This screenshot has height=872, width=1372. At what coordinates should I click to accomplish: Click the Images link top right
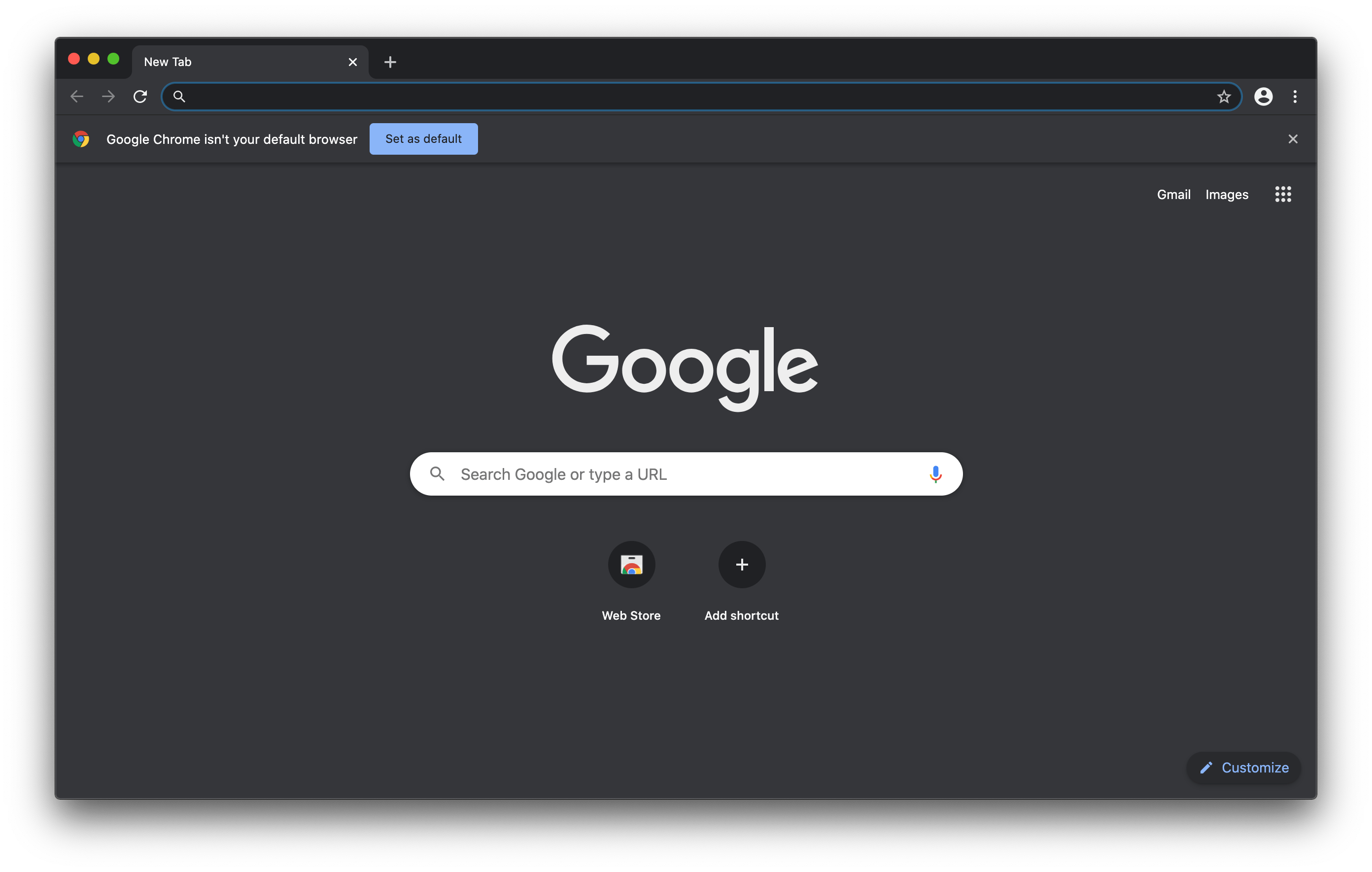coord(1228,194)
